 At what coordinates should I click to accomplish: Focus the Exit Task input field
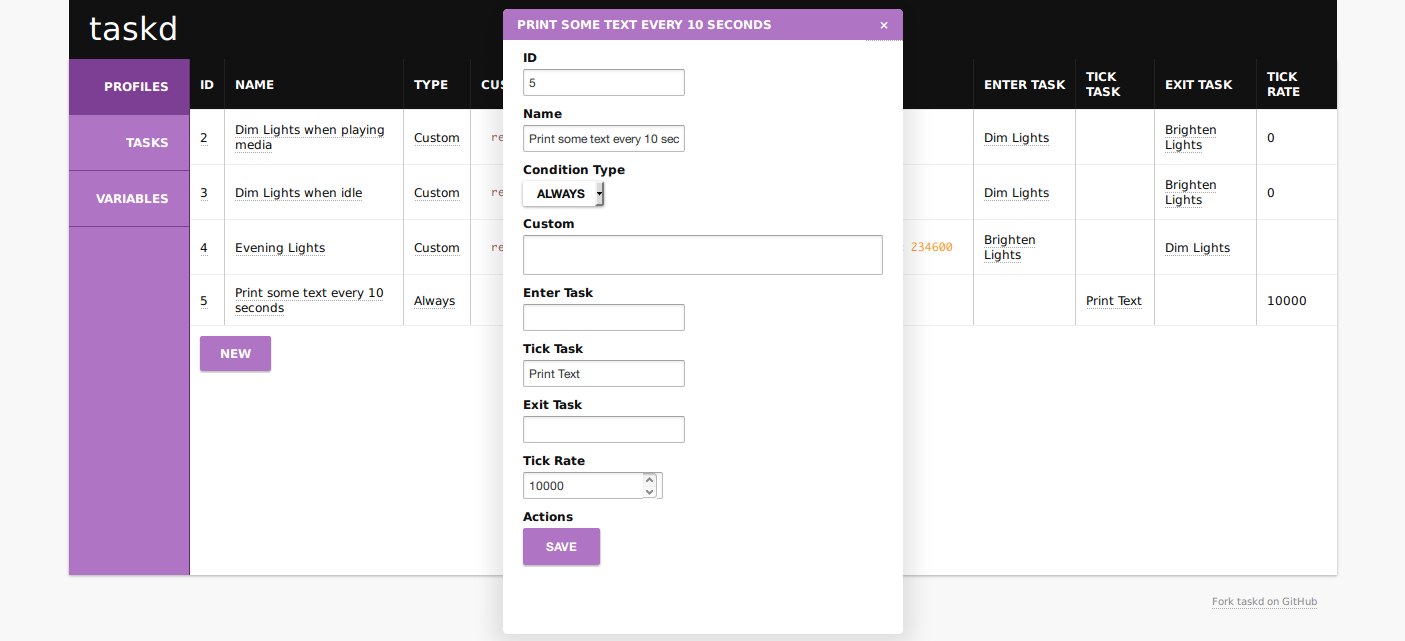coord(603,430)
